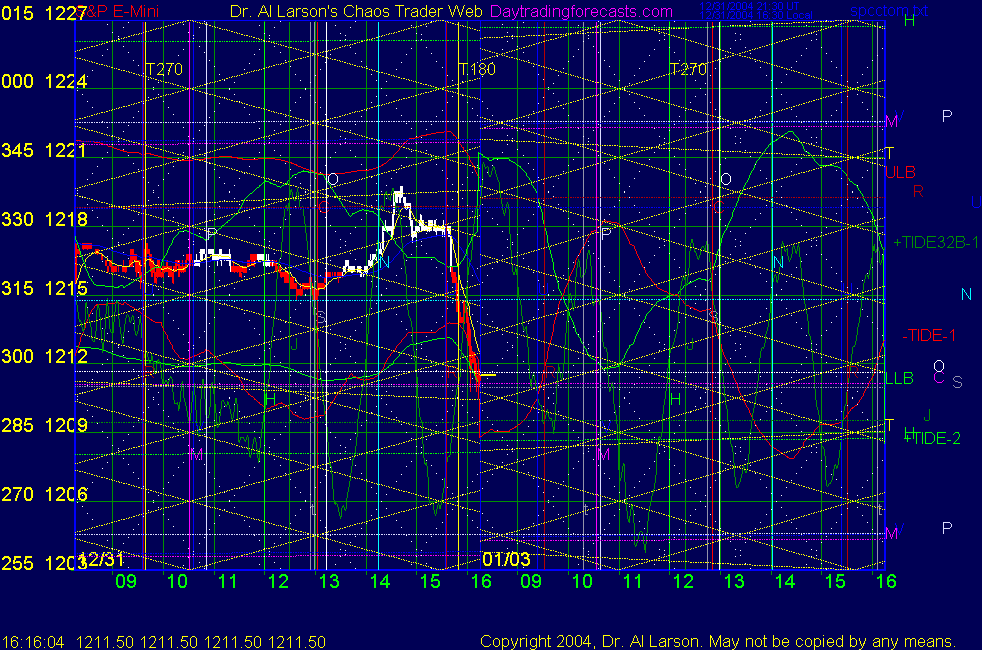This screenshot has width=982, height=650.
Task: Click the blue U label on the right margin
Action: pyautogui.click(x=976, y=202)
